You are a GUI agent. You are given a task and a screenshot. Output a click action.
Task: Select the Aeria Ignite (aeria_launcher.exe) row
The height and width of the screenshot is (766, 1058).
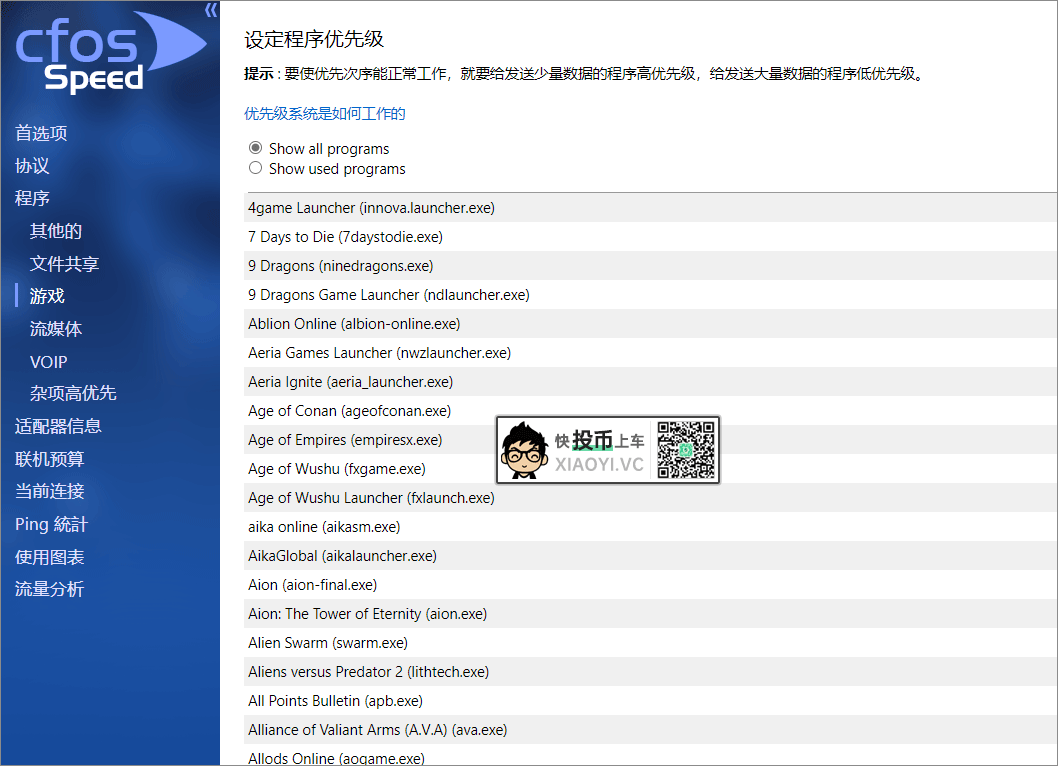(x=650, y=382)
